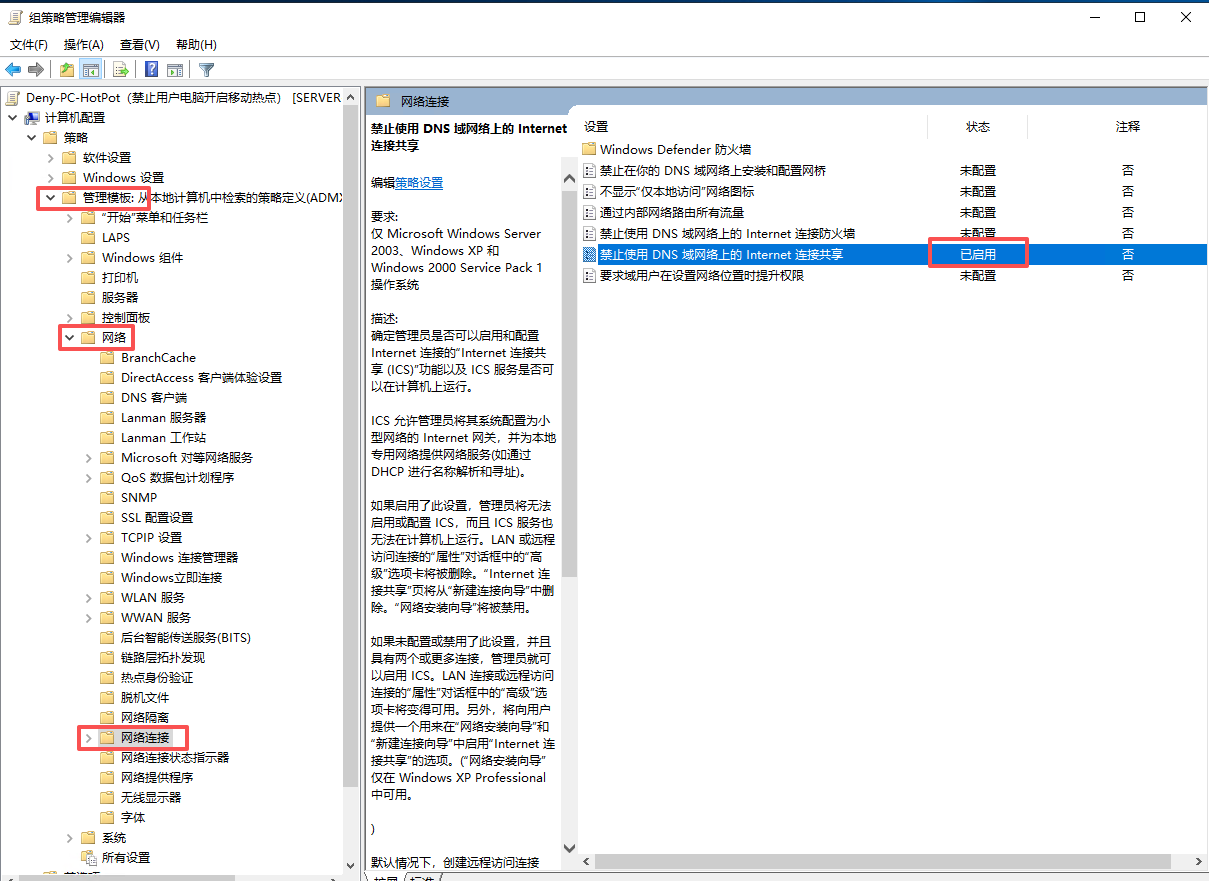Select the 热点身份验证 tree item
Viewport: 1209px width, 881px height.
point(157,677)
